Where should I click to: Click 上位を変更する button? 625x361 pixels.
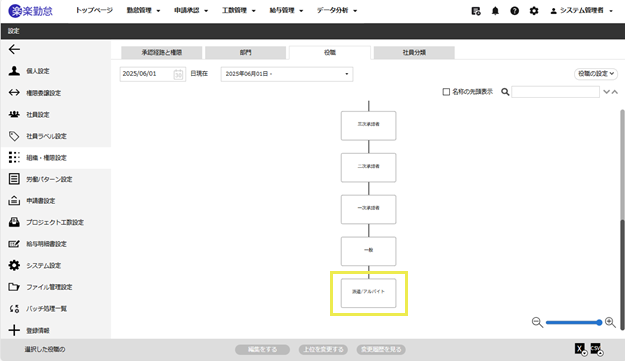323,349
